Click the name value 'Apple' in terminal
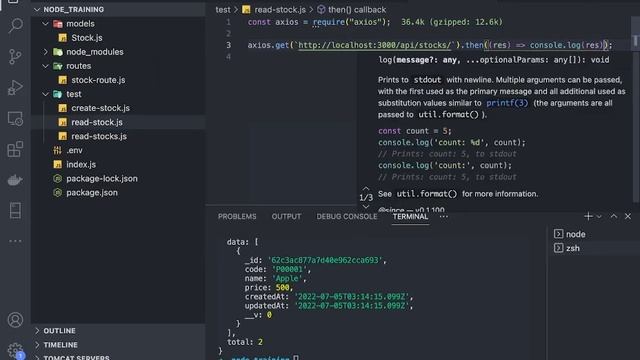The width and height of the screenshot is (640, 360). pos(287,278)
